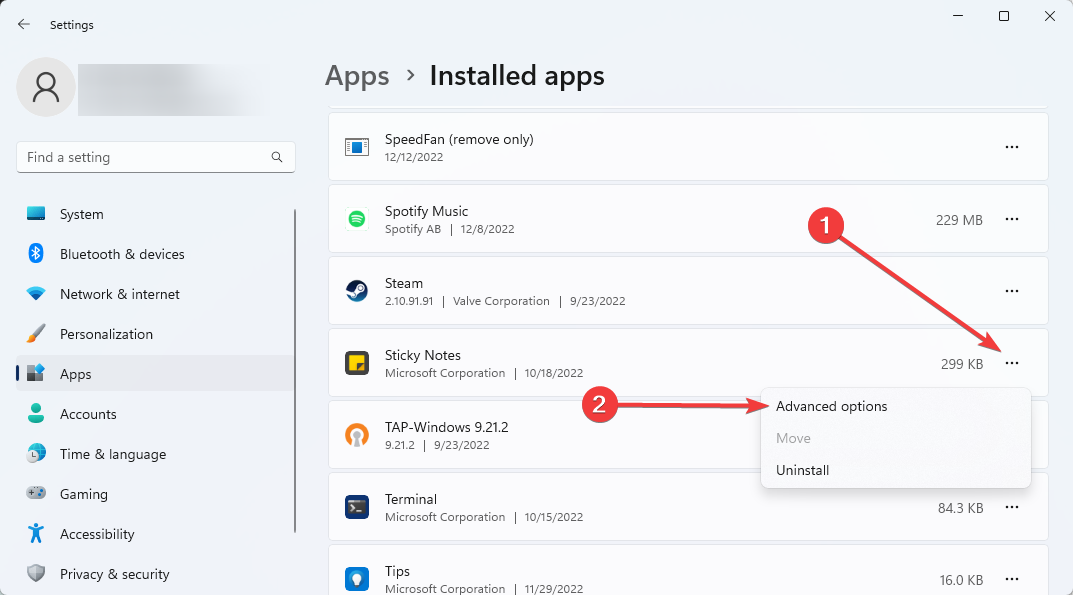
Task: Click the Spotify AB publisher text
Action: click(x=413, y=229)
